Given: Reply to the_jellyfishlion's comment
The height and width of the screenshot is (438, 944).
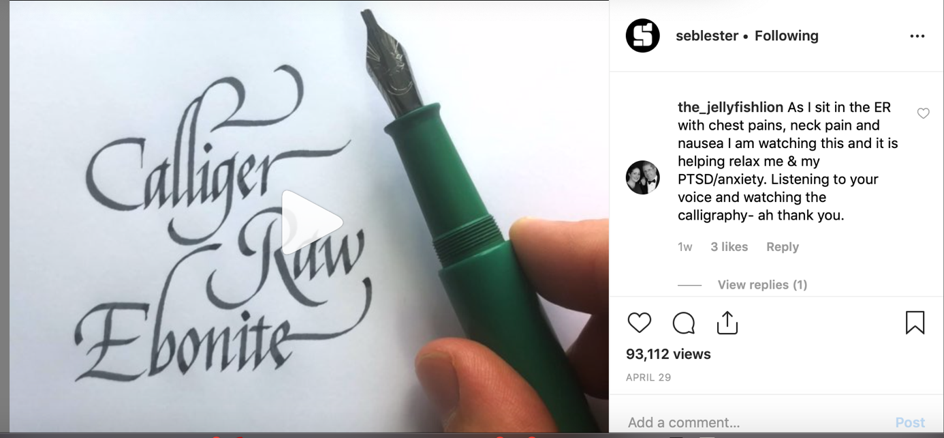Looking at the screenshot, I should click(782, 247).
